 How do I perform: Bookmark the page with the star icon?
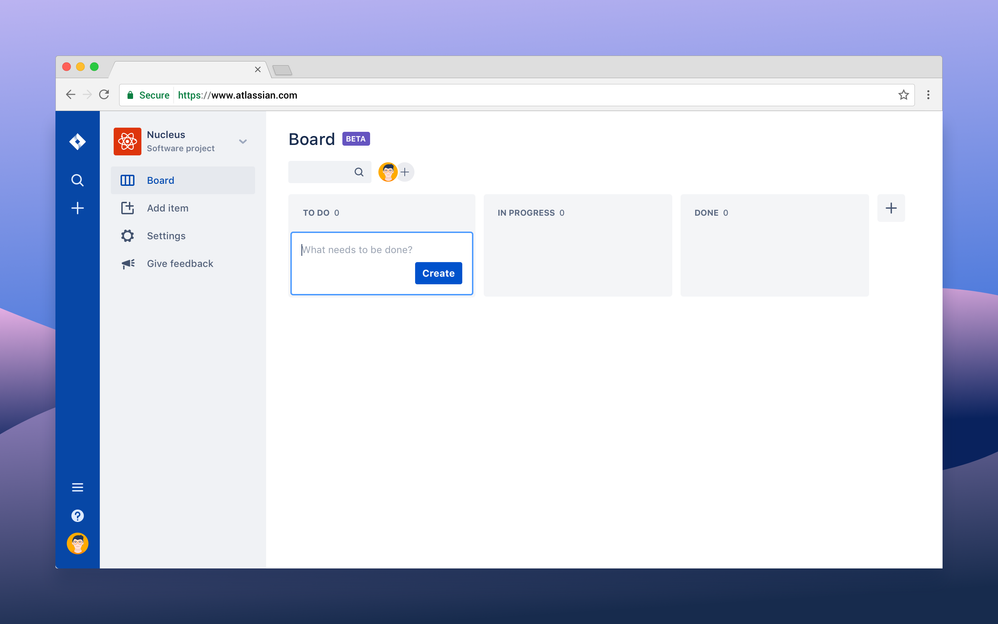pyautogui.click(x=903, y=94)
